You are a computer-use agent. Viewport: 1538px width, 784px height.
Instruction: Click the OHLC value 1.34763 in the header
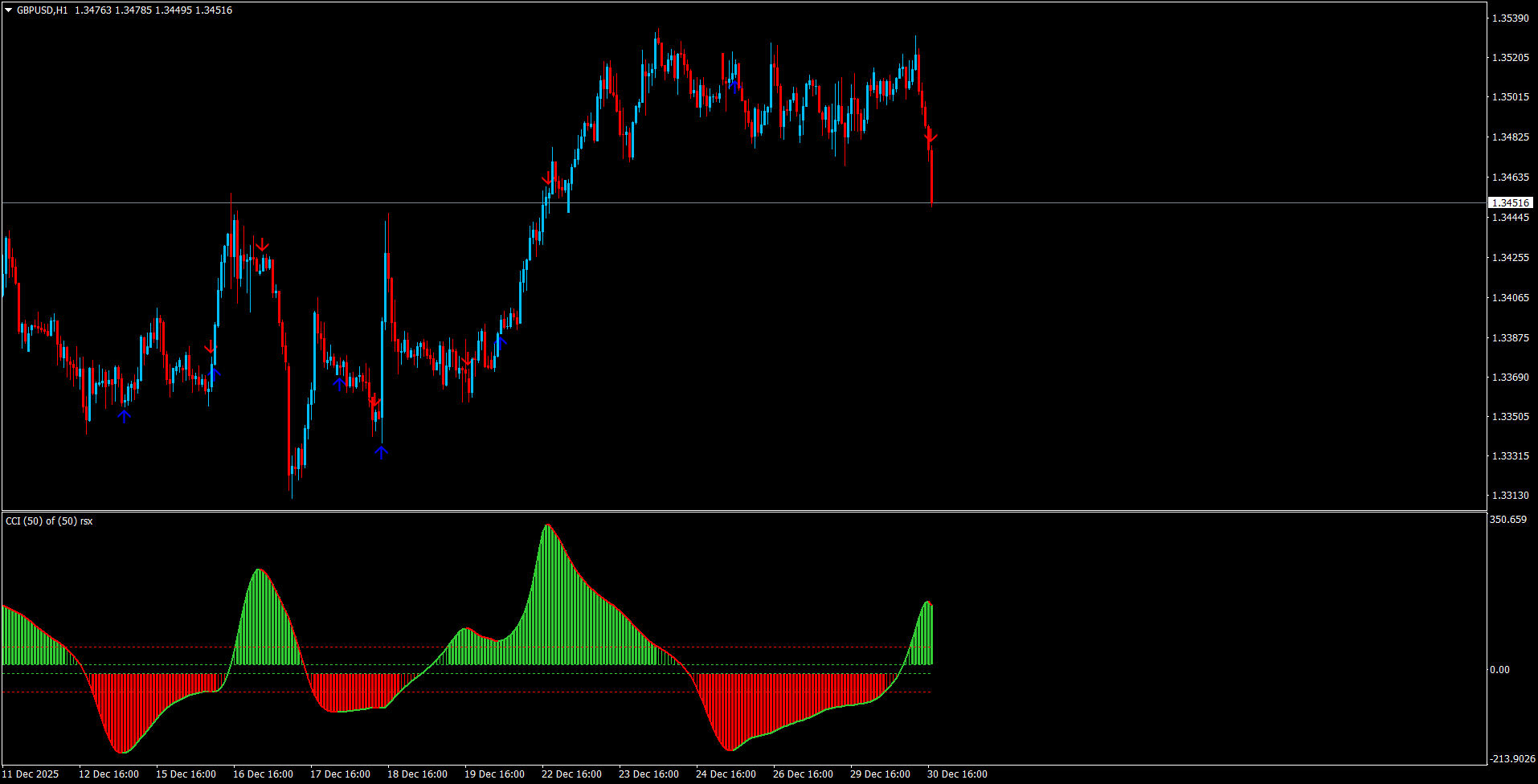point(92,10)
